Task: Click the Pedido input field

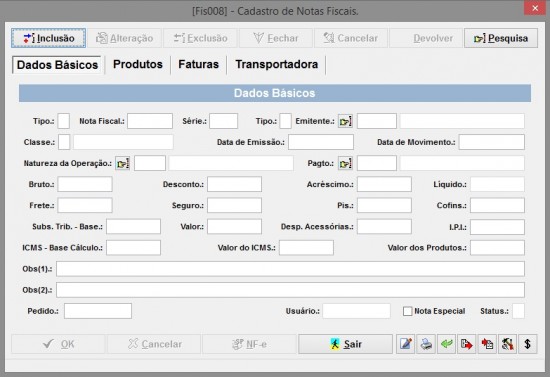Action: (98, 311)
